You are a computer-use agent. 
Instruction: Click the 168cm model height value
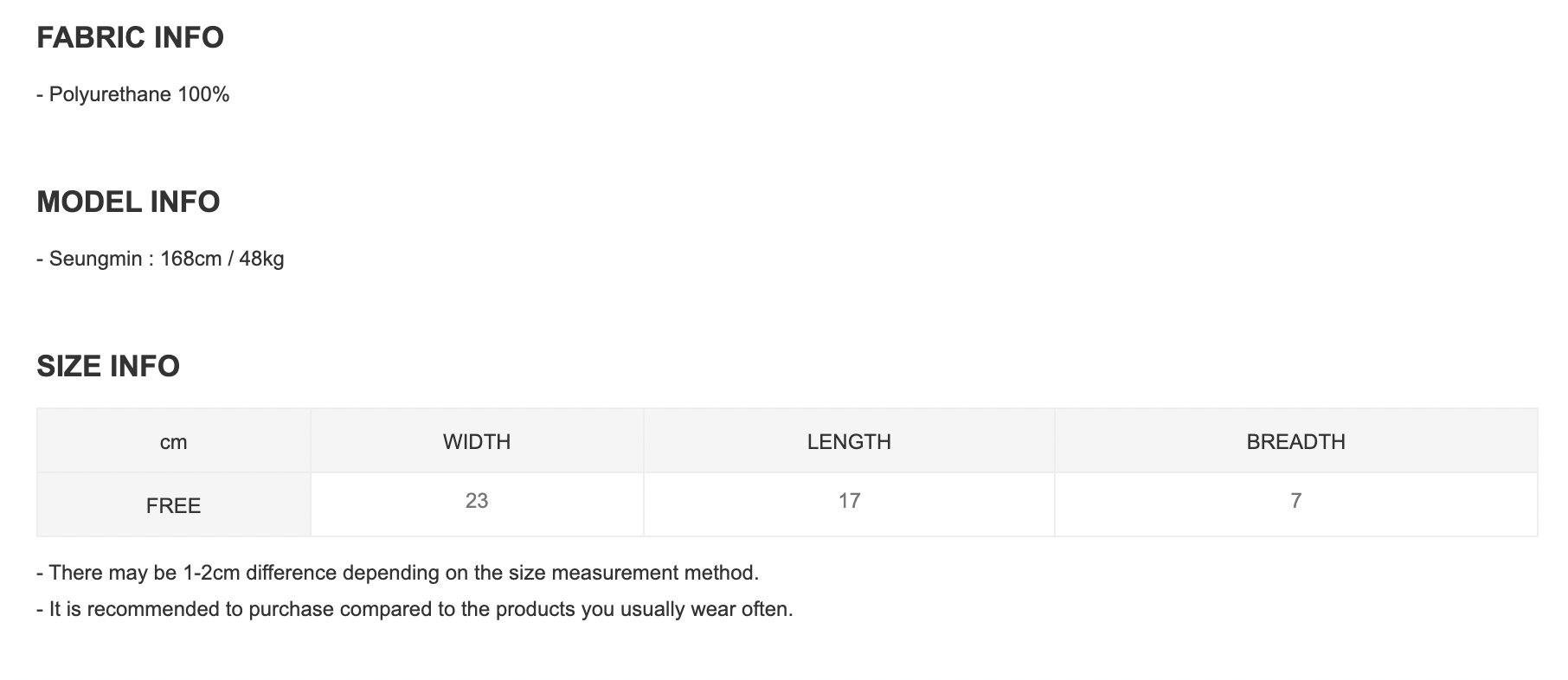(x=190, y=259)
